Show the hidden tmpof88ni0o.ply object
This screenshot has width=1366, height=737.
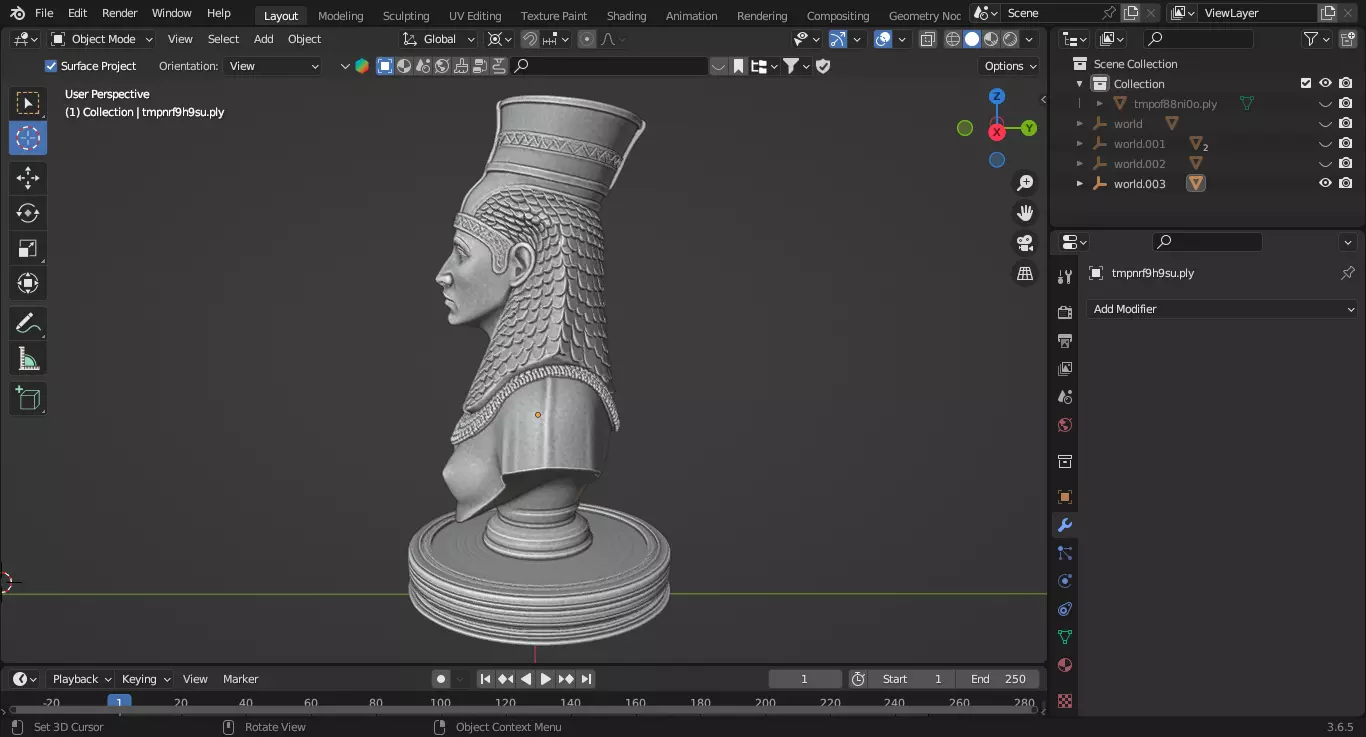point(1325,104)
